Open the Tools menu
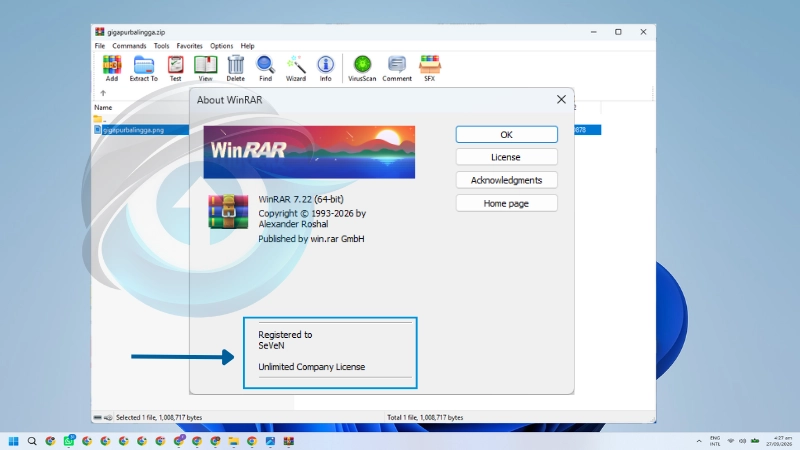 point(161,46)
